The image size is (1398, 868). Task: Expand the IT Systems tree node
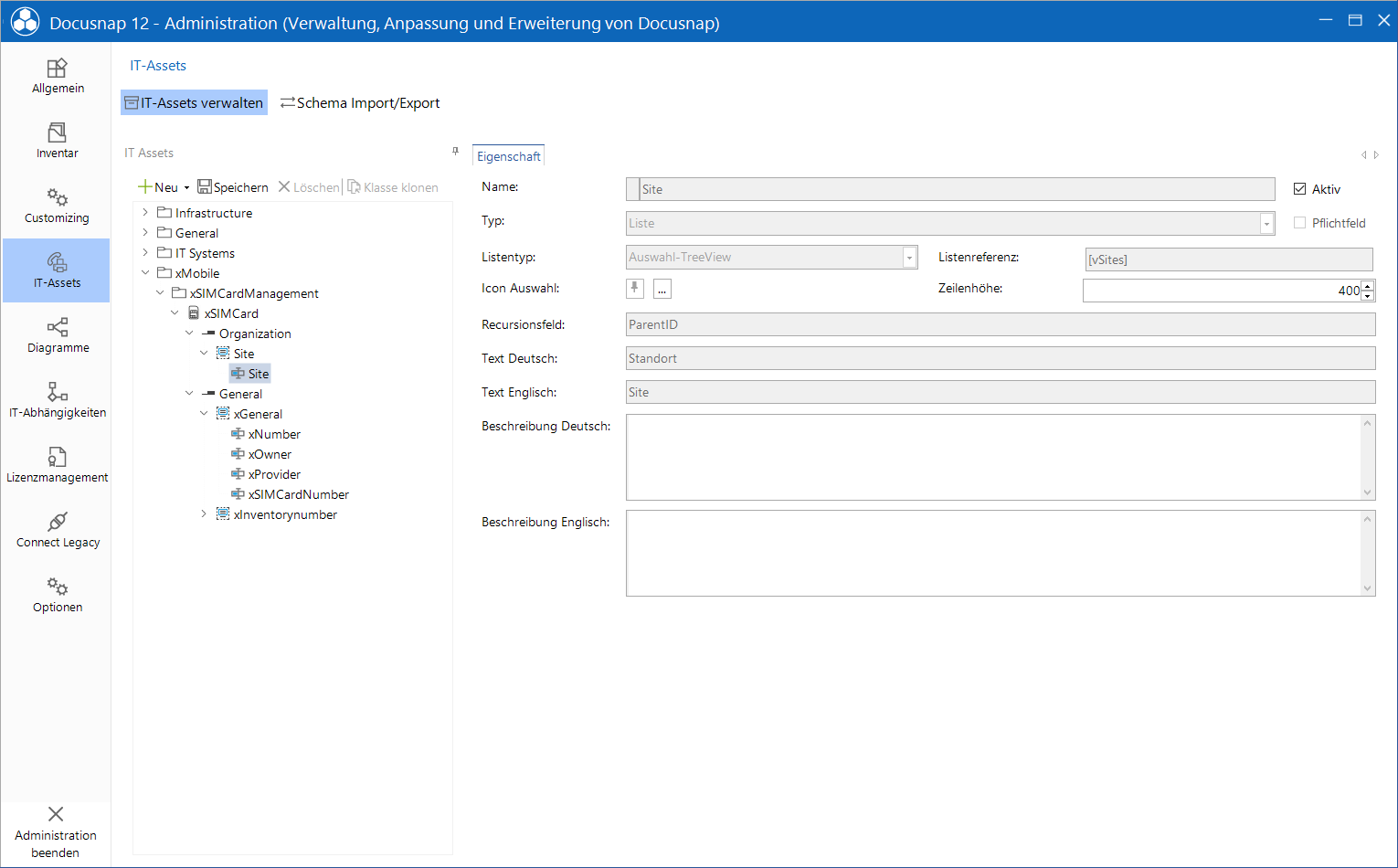pos(145,253)
